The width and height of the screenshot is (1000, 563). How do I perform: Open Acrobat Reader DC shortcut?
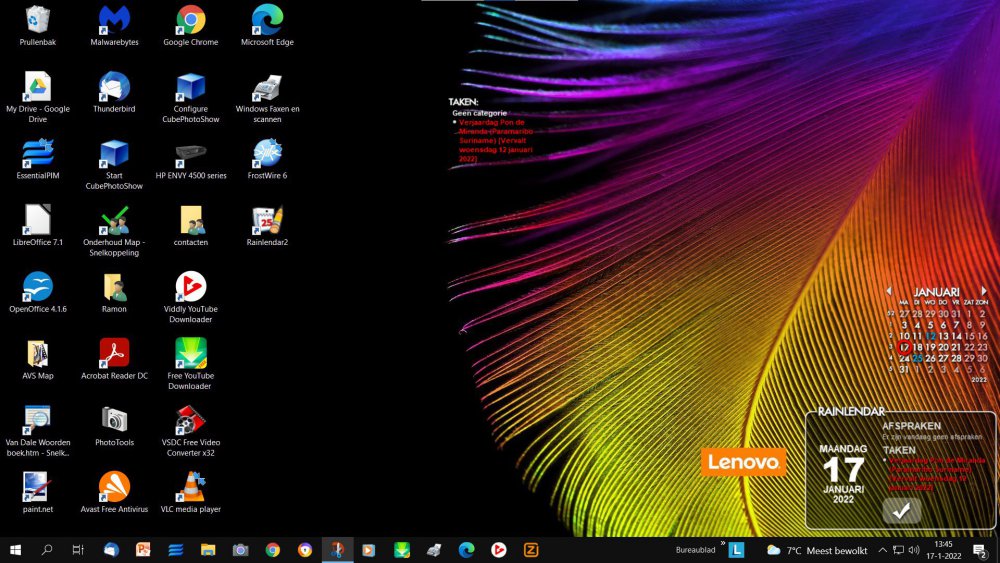[114, 355]
